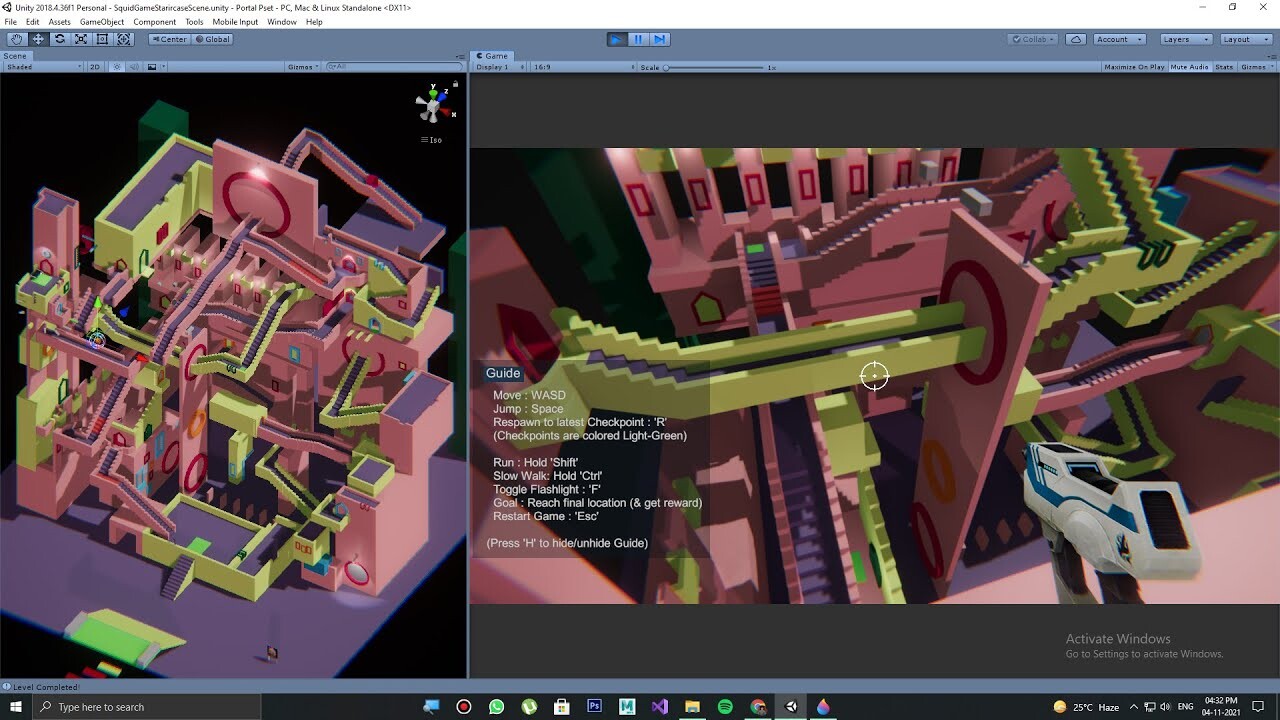Select the combined Transform tool

[124, 39]
